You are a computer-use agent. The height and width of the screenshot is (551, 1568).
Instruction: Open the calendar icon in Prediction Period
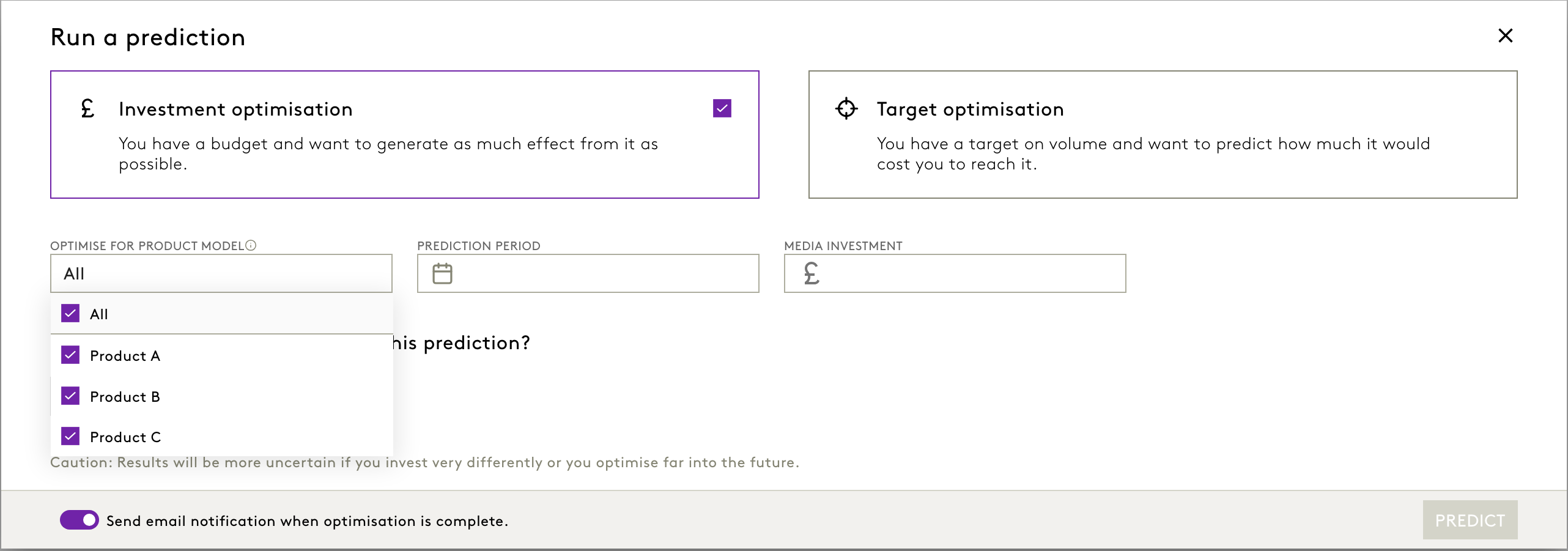pyautogui.click(x=442, y=273)
